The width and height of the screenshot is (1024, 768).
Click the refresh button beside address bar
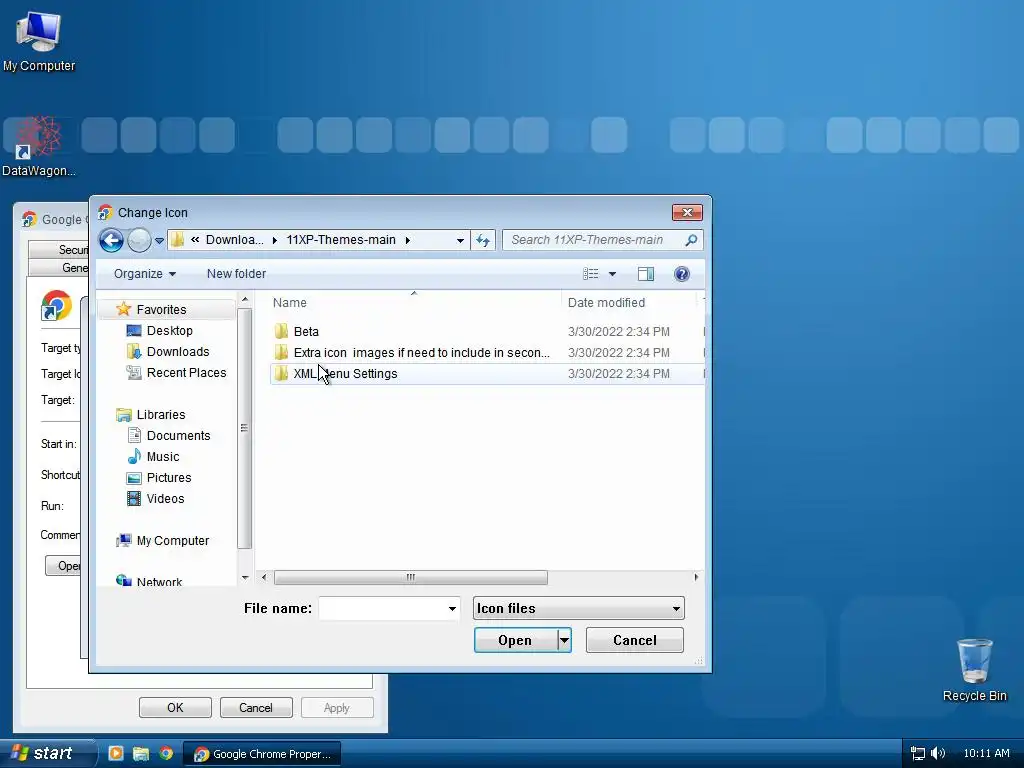click(x=483, y=240)
